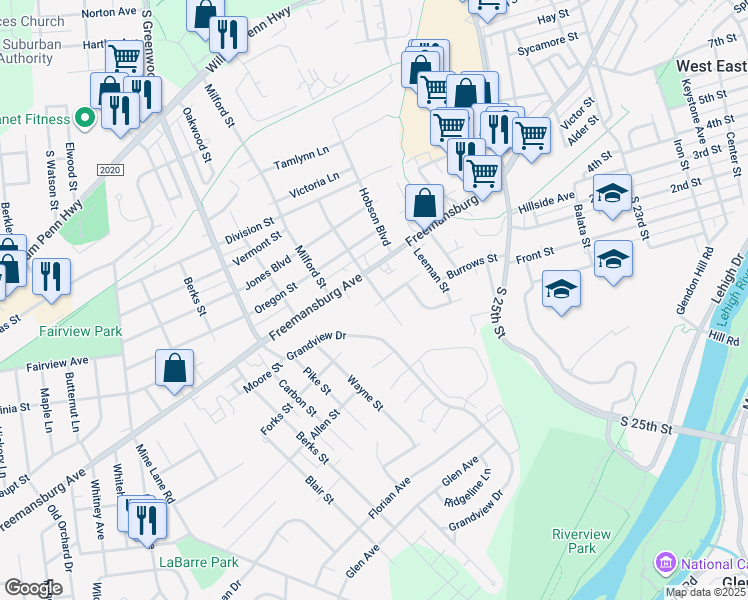Click the restaurant marker above LaBarre Park
This screenshot has width=748, height=600.
click(146, 520)
